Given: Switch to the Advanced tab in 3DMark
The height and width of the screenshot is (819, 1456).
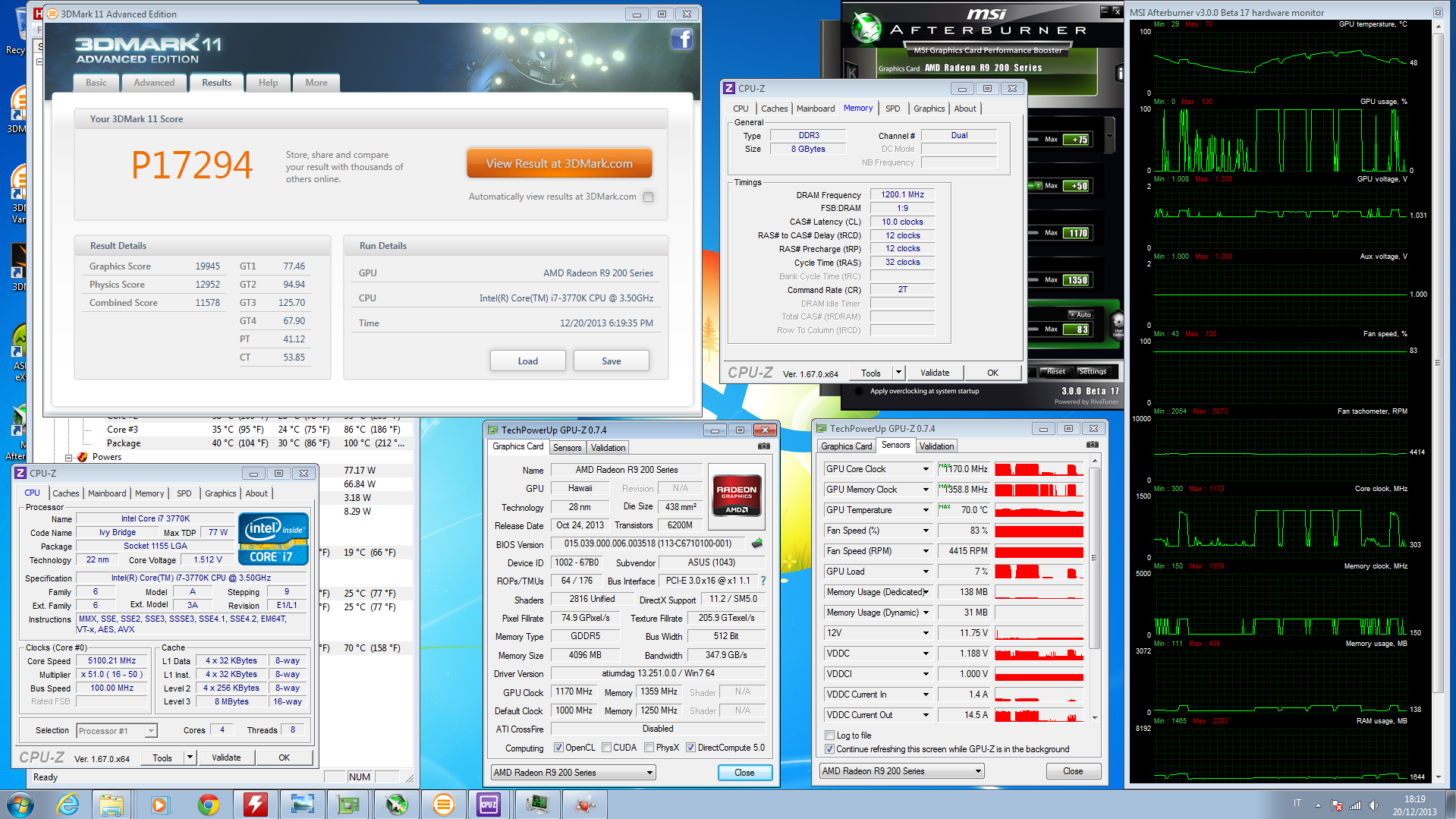Looking at the screenshot, I should [154, 83].
